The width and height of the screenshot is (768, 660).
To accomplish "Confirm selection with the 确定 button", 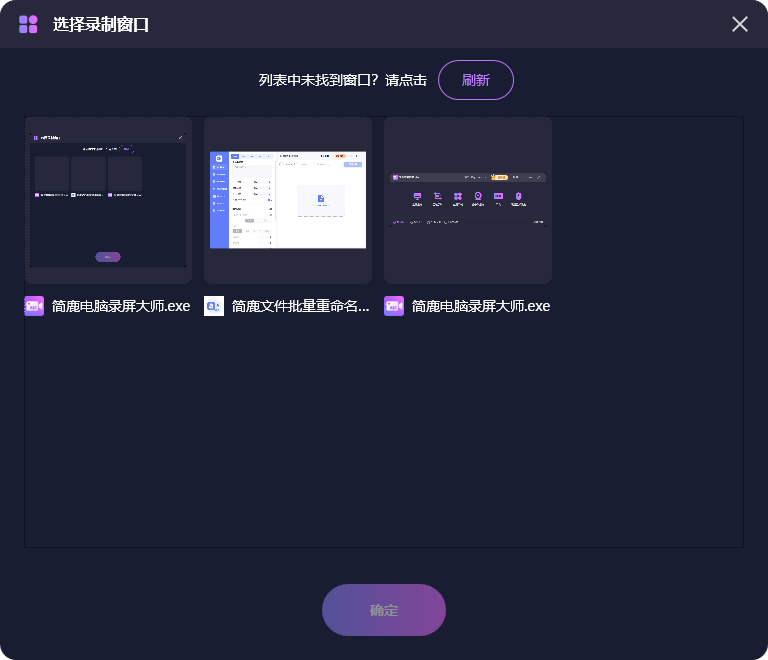I will coord(384,610).
